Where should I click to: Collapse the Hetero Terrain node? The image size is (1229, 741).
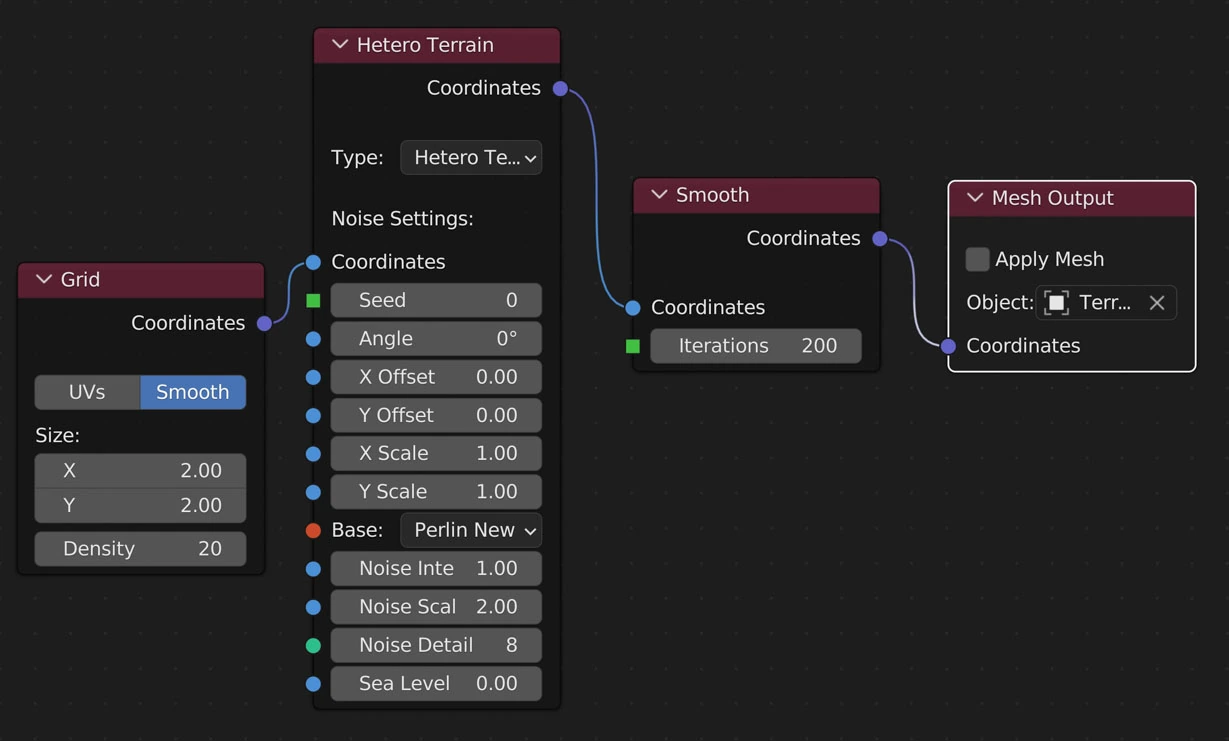click(340, 45)
